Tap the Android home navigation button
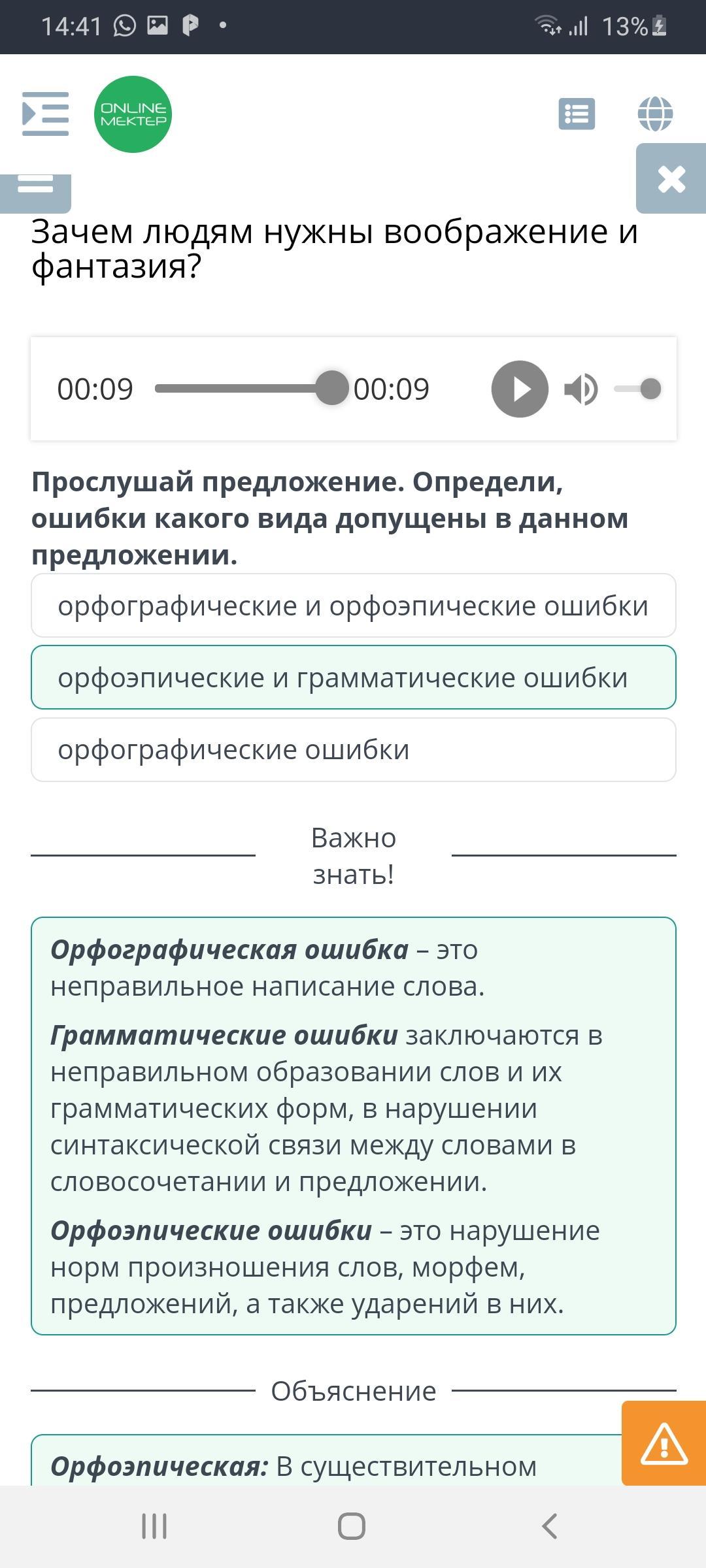706x1568 pixels. click(x=352, y=1527)
